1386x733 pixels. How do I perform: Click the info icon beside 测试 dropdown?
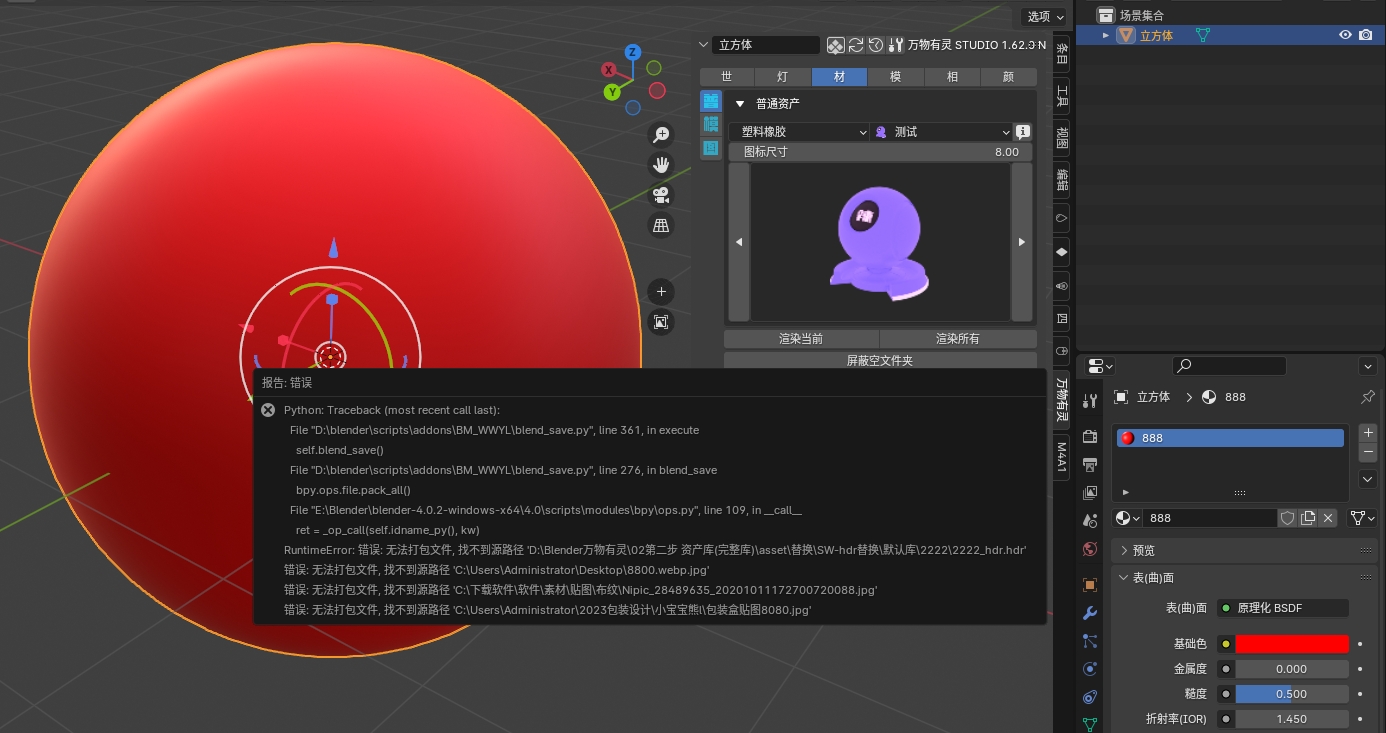[x=1023, y=132]
